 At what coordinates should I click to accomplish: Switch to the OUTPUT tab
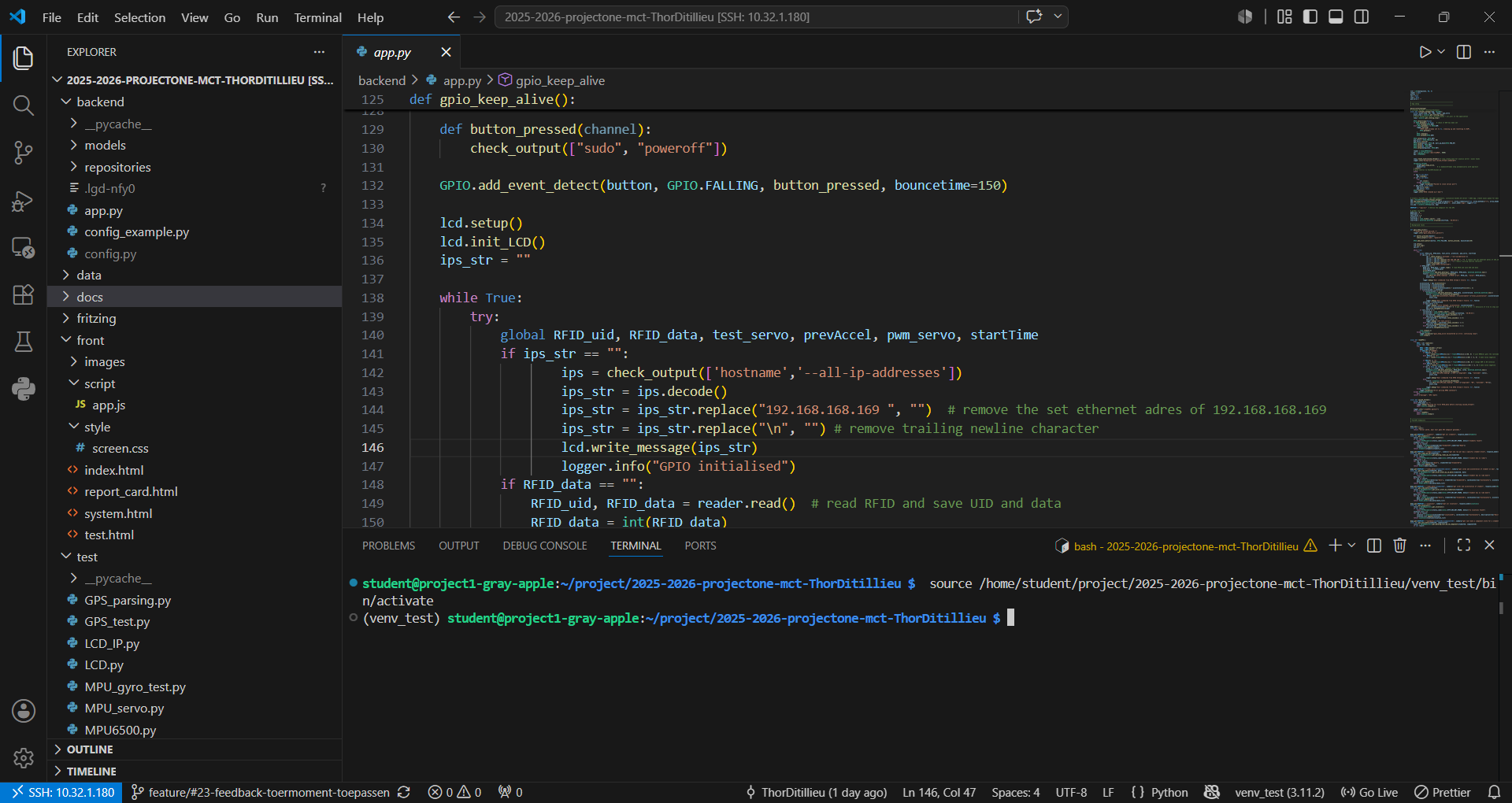(459, 546)
